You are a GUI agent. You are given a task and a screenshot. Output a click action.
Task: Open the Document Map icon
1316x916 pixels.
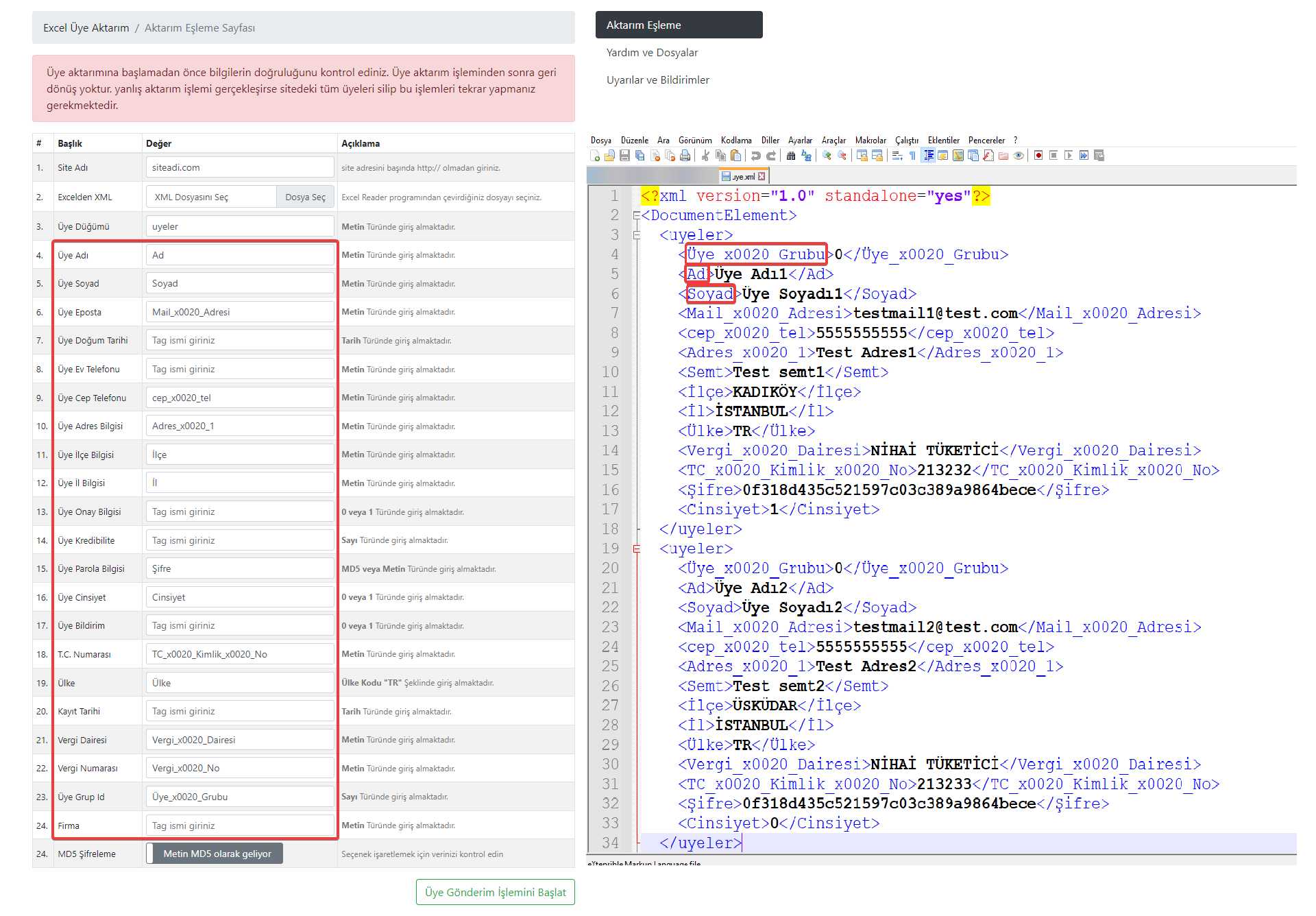[x=958, y=156]
